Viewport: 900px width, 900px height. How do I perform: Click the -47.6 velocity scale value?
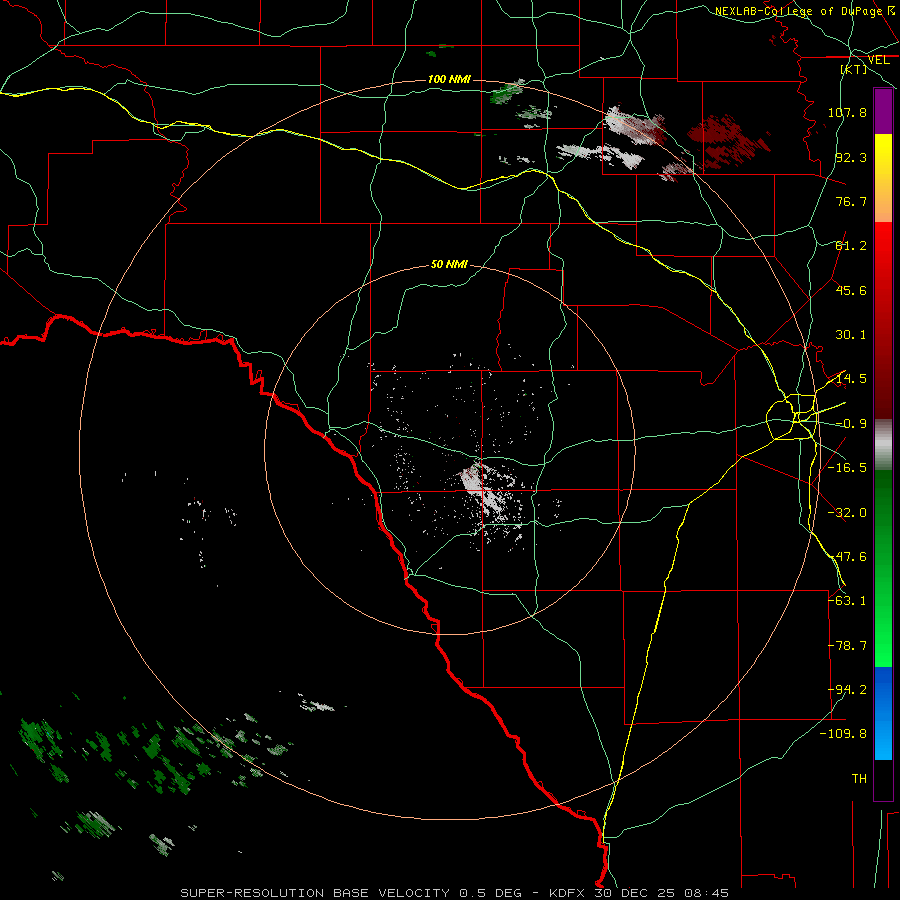point(847,557)
